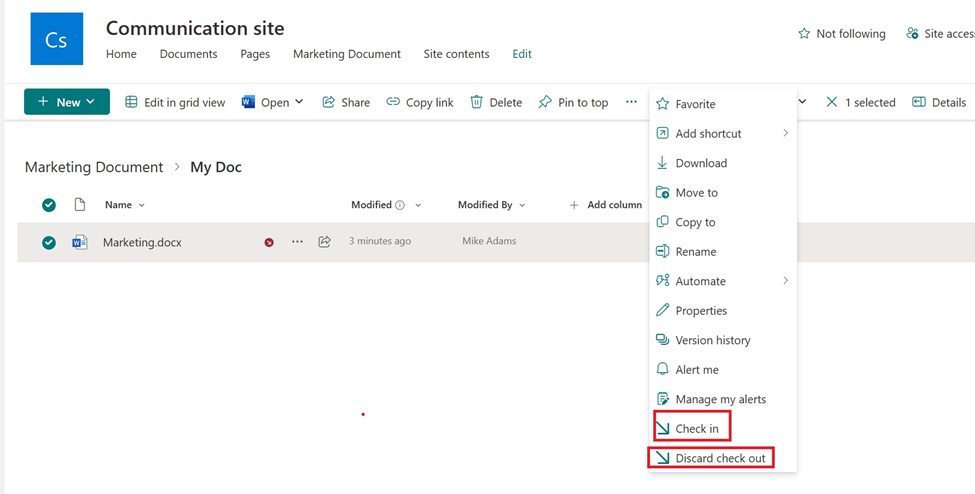Viewport: 975px width, 494px height.
Task: Click the share icon beside Marketing.docx
Action: [324, 242]
